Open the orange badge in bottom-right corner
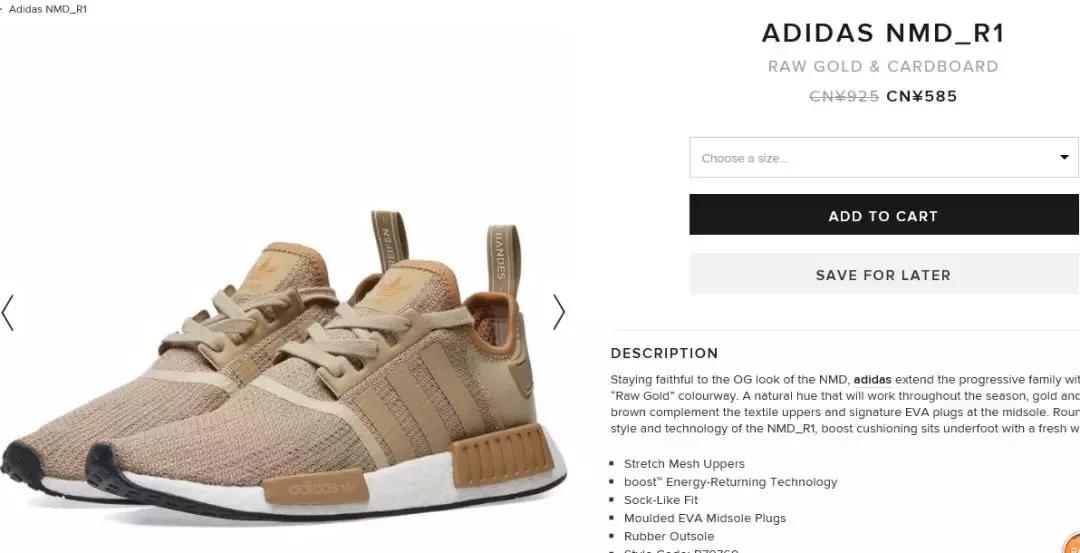Screen dimensions: 1080x553 tap(1072, 545)
